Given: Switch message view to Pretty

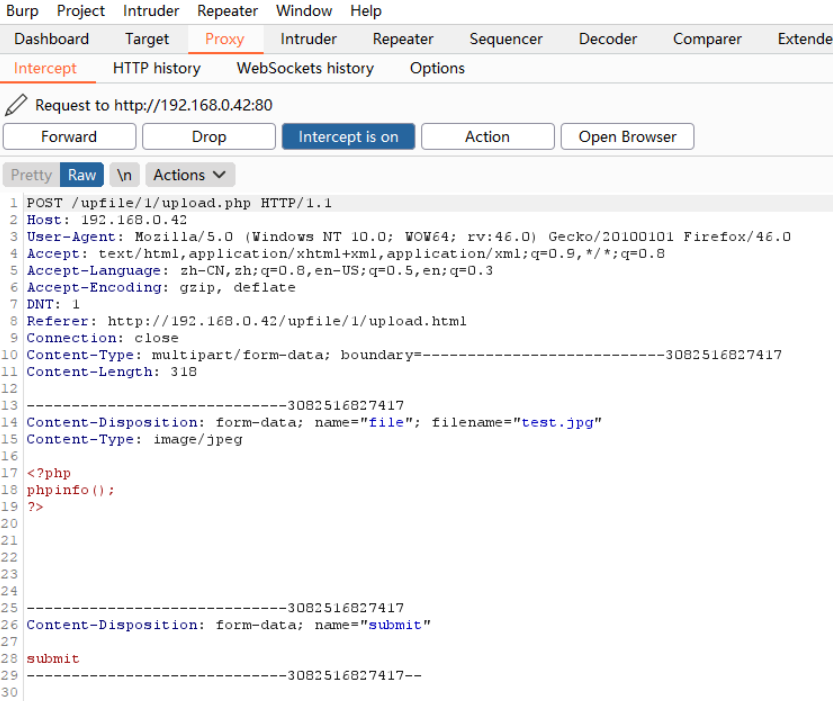Looking at the screenshot, I should (x=31, y=175).
